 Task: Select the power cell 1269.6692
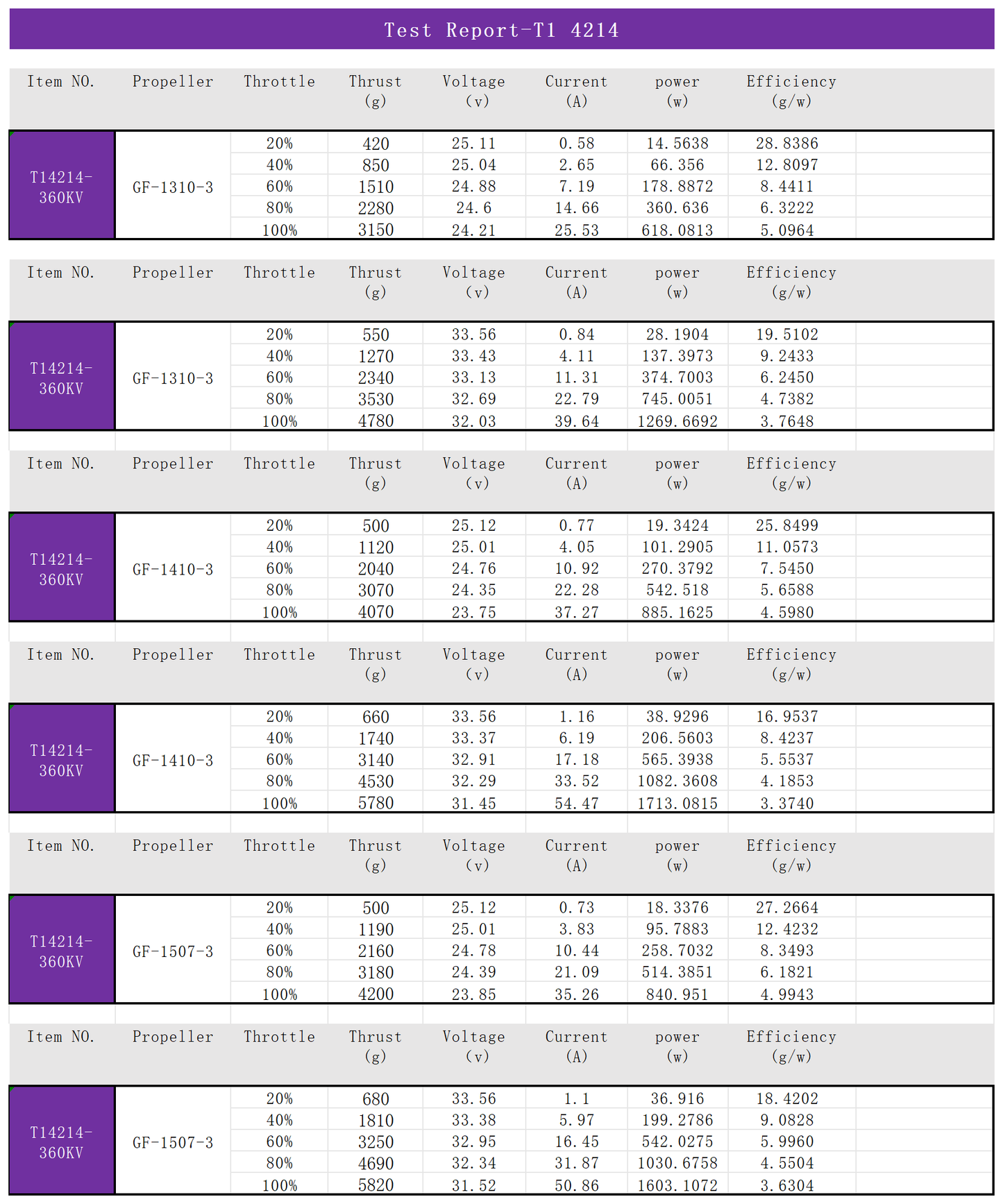pos(677,421)
